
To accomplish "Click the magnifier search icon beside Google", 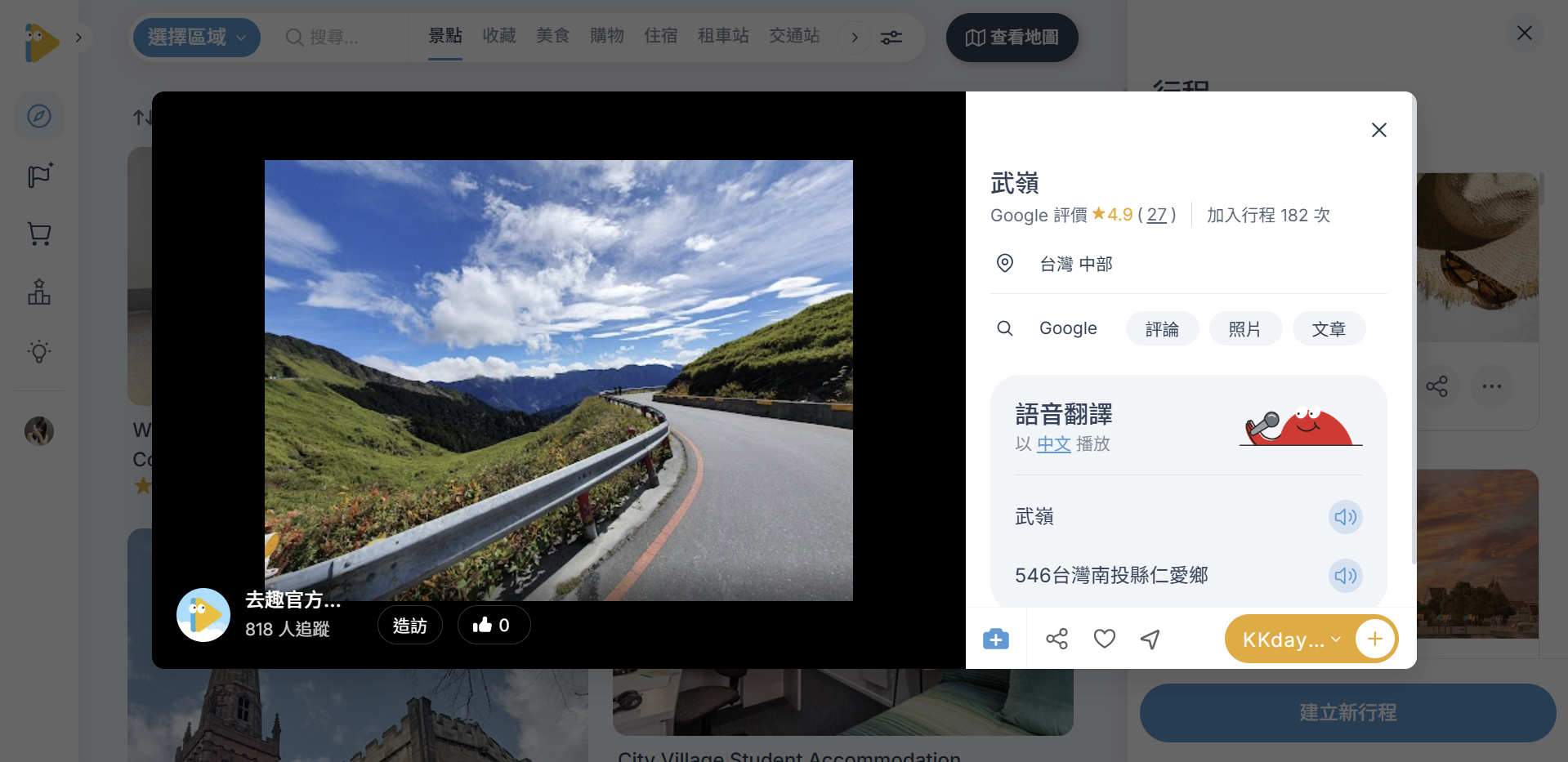I will [x=1005, y=328].
